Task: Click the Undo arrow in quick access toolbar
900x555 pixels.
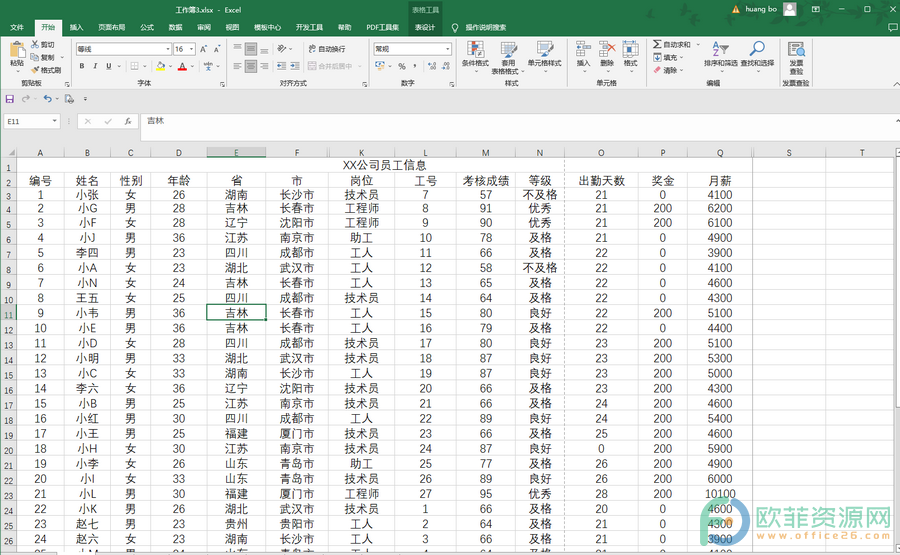Action: pyautogui.click(x=48, y=99)
